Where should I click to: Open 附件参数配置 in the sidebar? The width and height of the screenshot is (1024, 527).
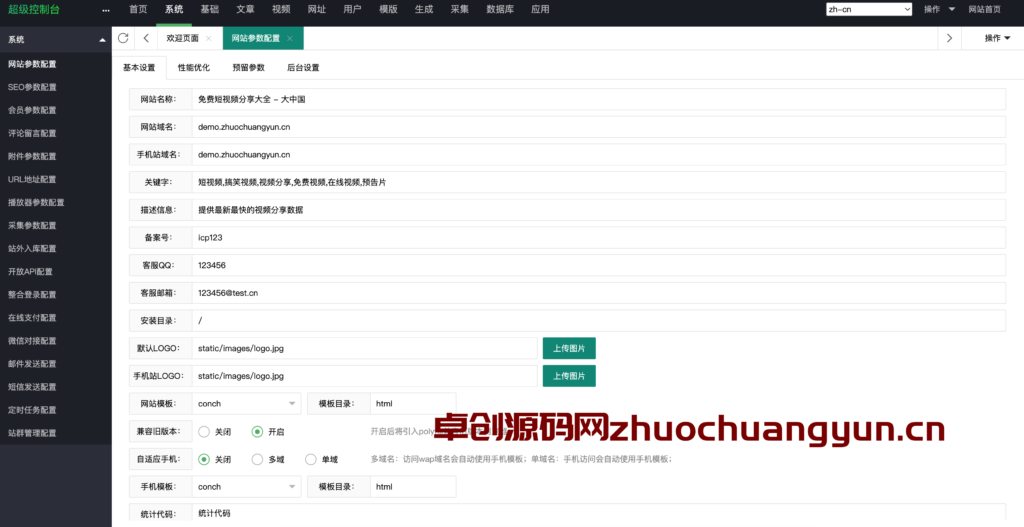point(33,156)
